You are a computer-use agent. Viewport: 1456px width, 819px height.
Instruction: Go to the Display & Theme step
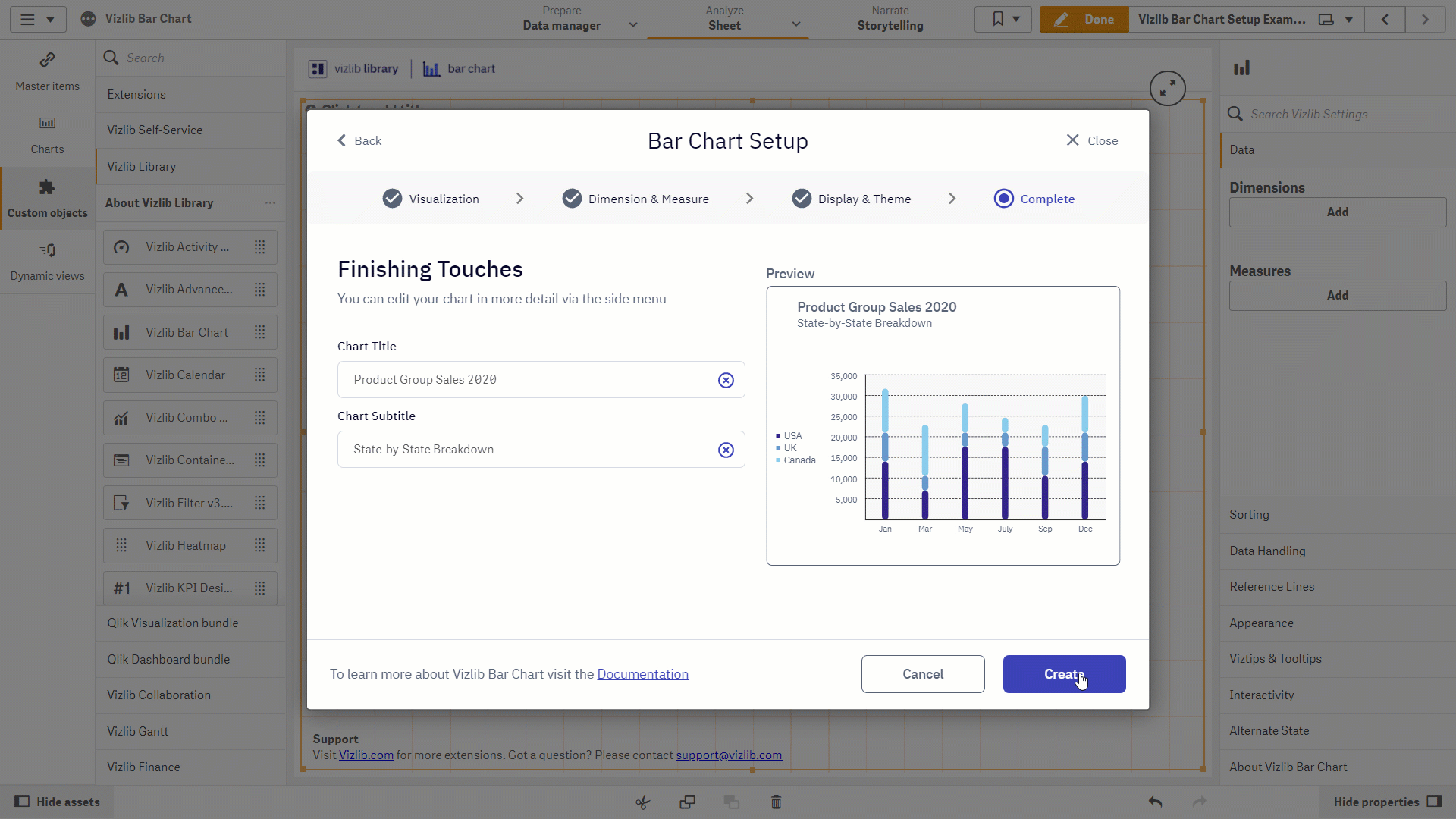pos(852,199)
